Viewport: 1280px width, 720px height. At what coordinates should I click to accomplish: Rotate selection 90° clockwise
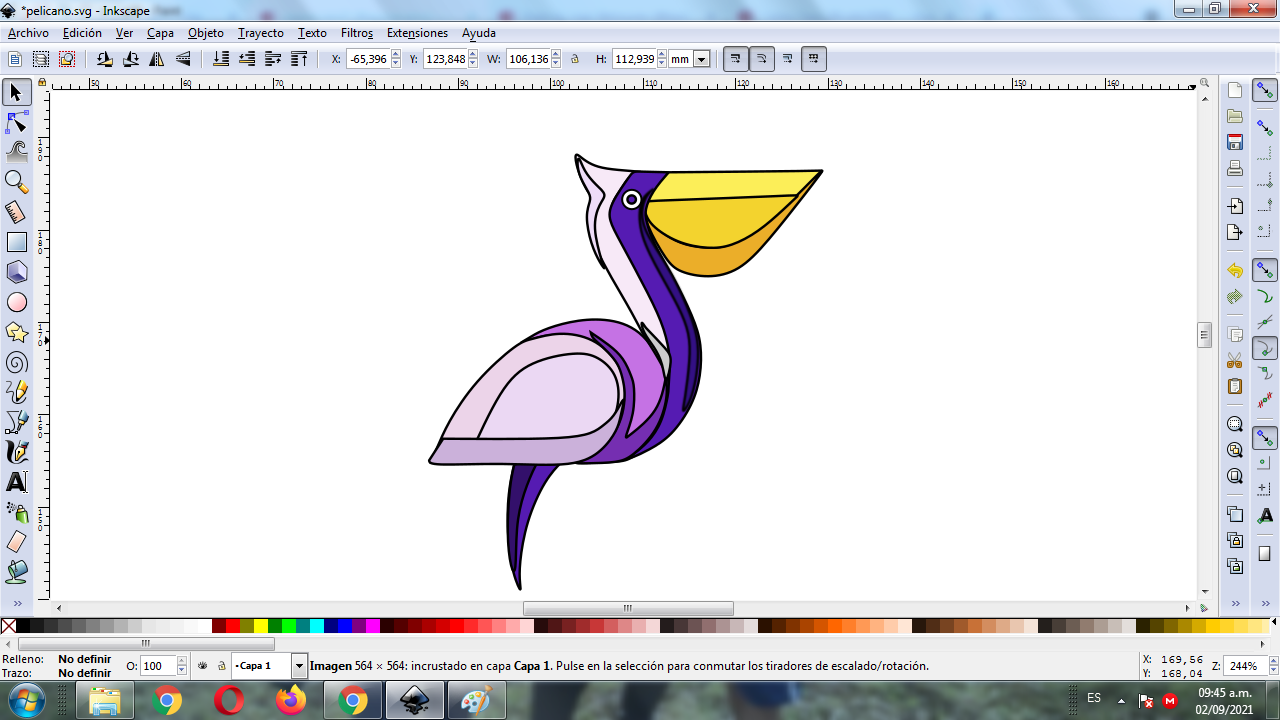[x=131, y=59]
